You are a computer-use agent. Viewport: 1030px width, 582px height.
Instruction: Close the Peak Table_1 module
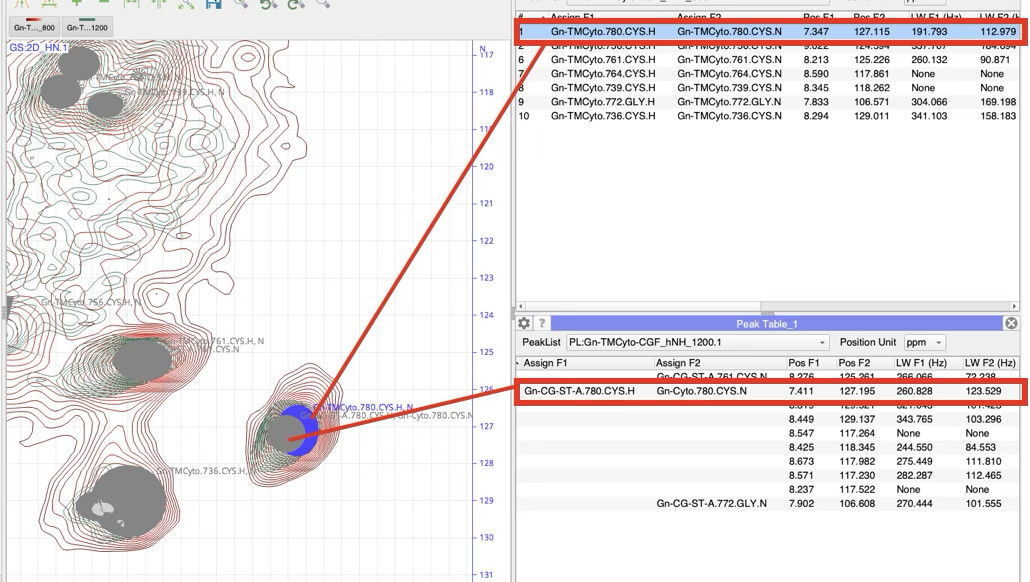[x=1011, y=323]
